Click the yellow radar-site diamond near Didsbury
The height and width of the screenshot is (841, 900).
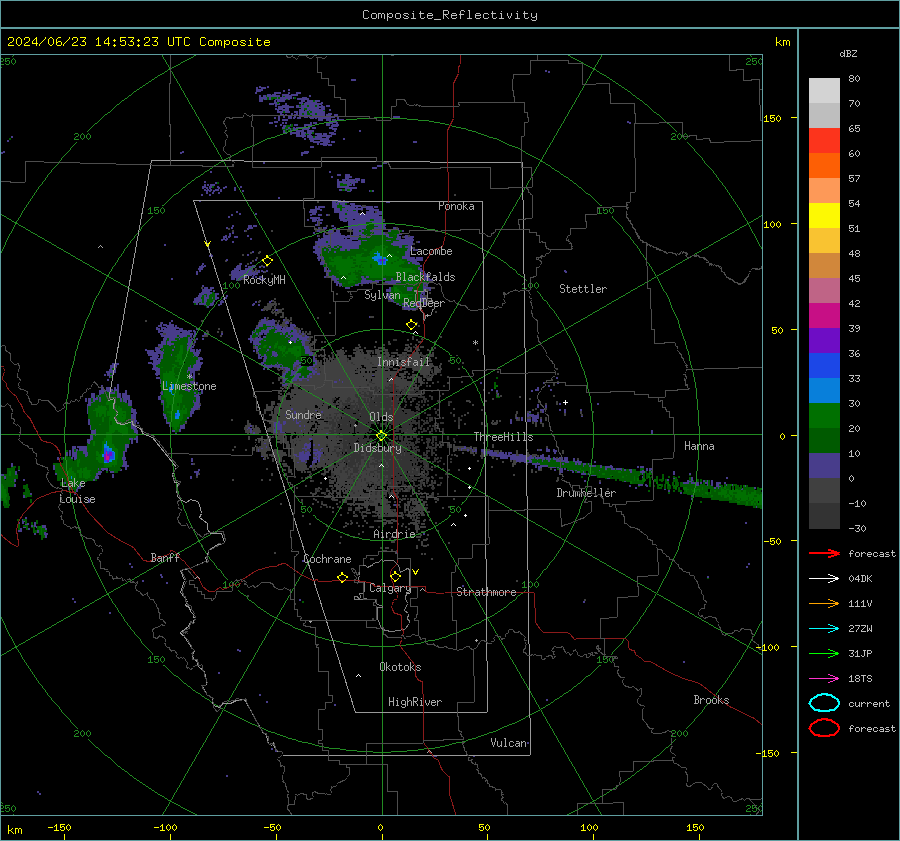click(381, 436)
